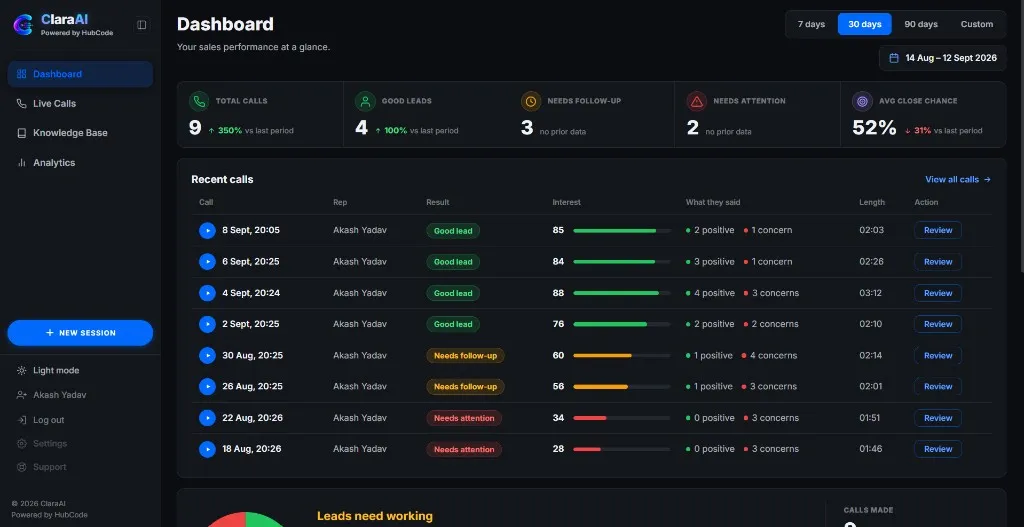The height and width of the screenshot is (527, 1024).
Task: Select the Custom range tab
Action: (976, 24)
